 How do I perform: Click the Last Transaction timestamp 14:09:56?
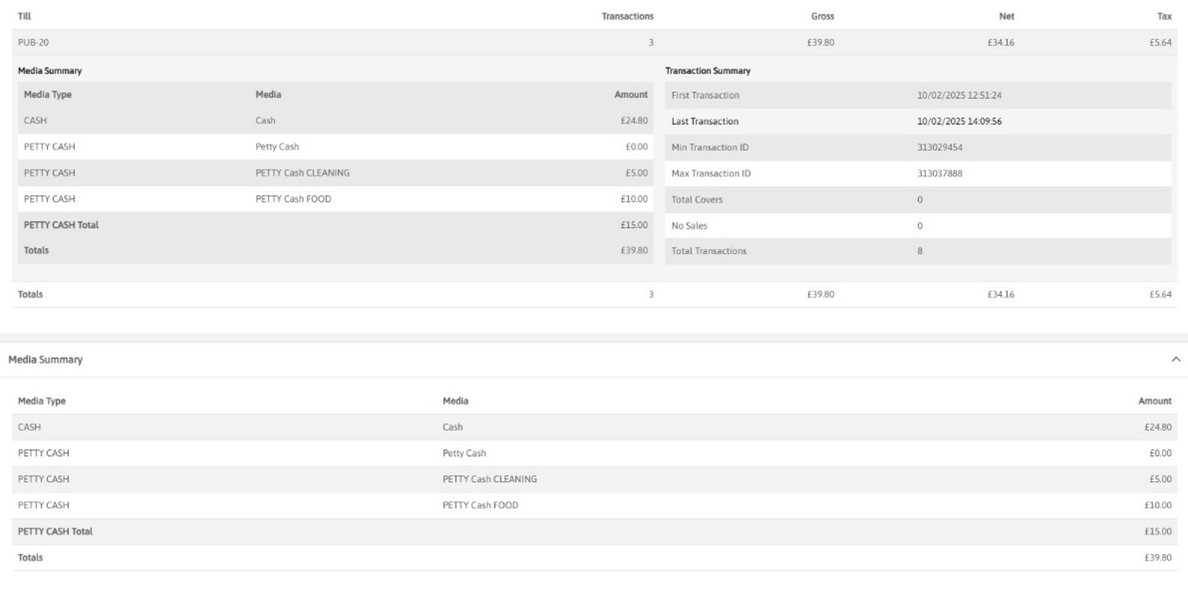pos(958,122)
